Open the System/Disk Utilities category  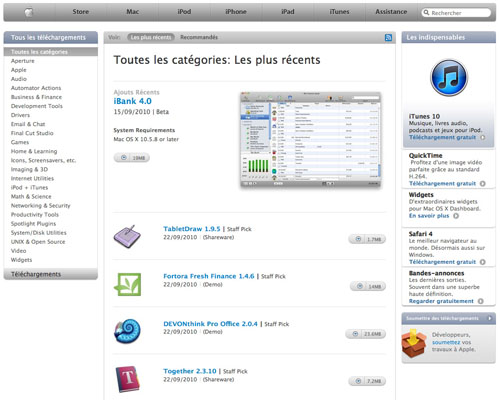coord(39,233)
